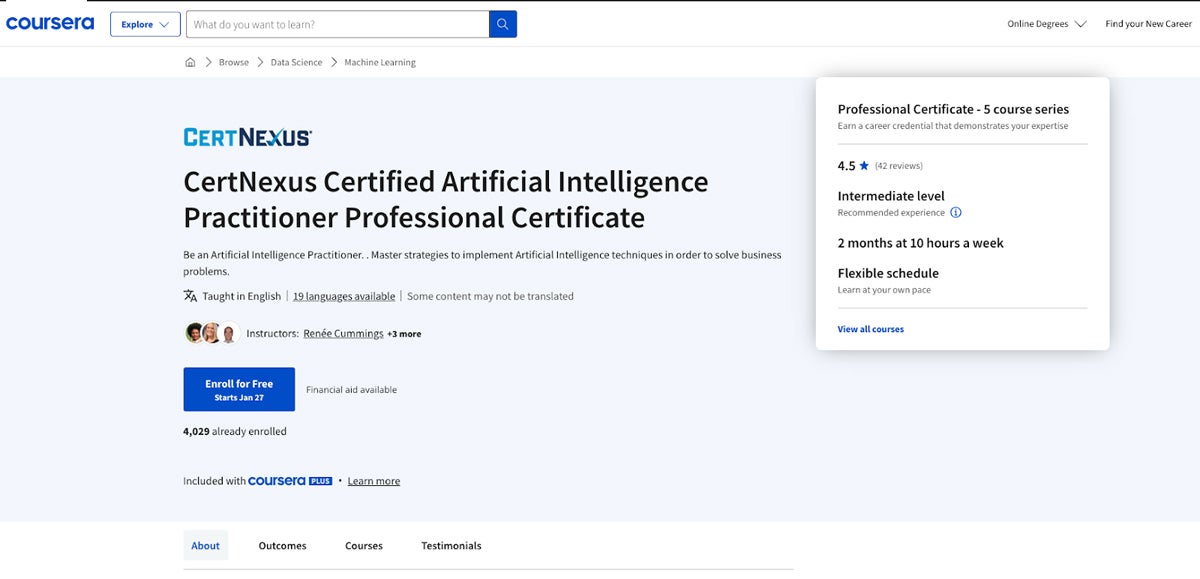The image size is (1200, 579).
Task: Click 'Intermediate level' text in card
Action: (x=891, y=196)
